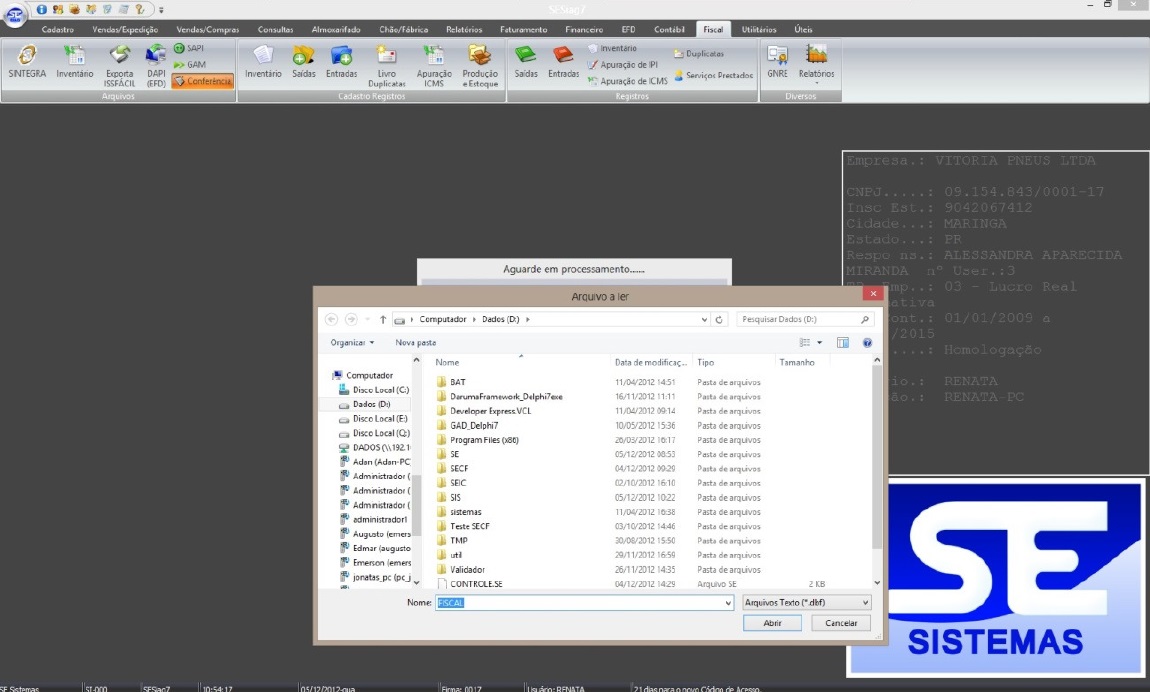Open the Almoxarifado ribbon tab
This screenshot has height=692, width=1150.
[335, 30]
